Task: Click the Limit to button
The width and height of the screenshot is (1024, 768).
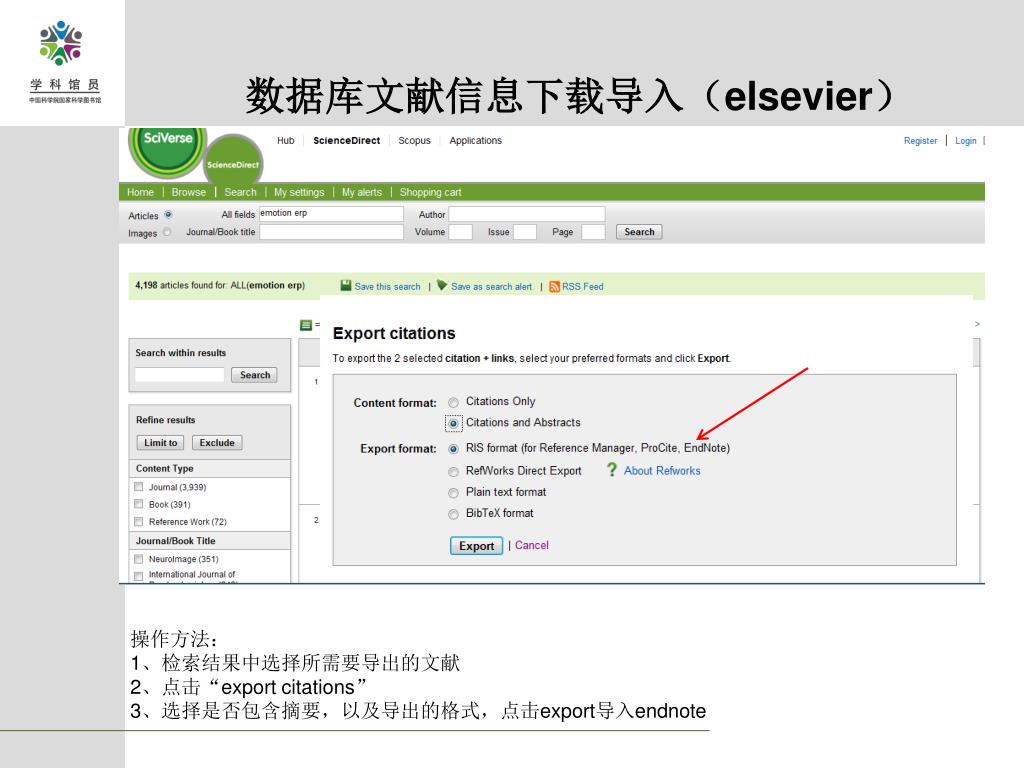Action: 161,443
